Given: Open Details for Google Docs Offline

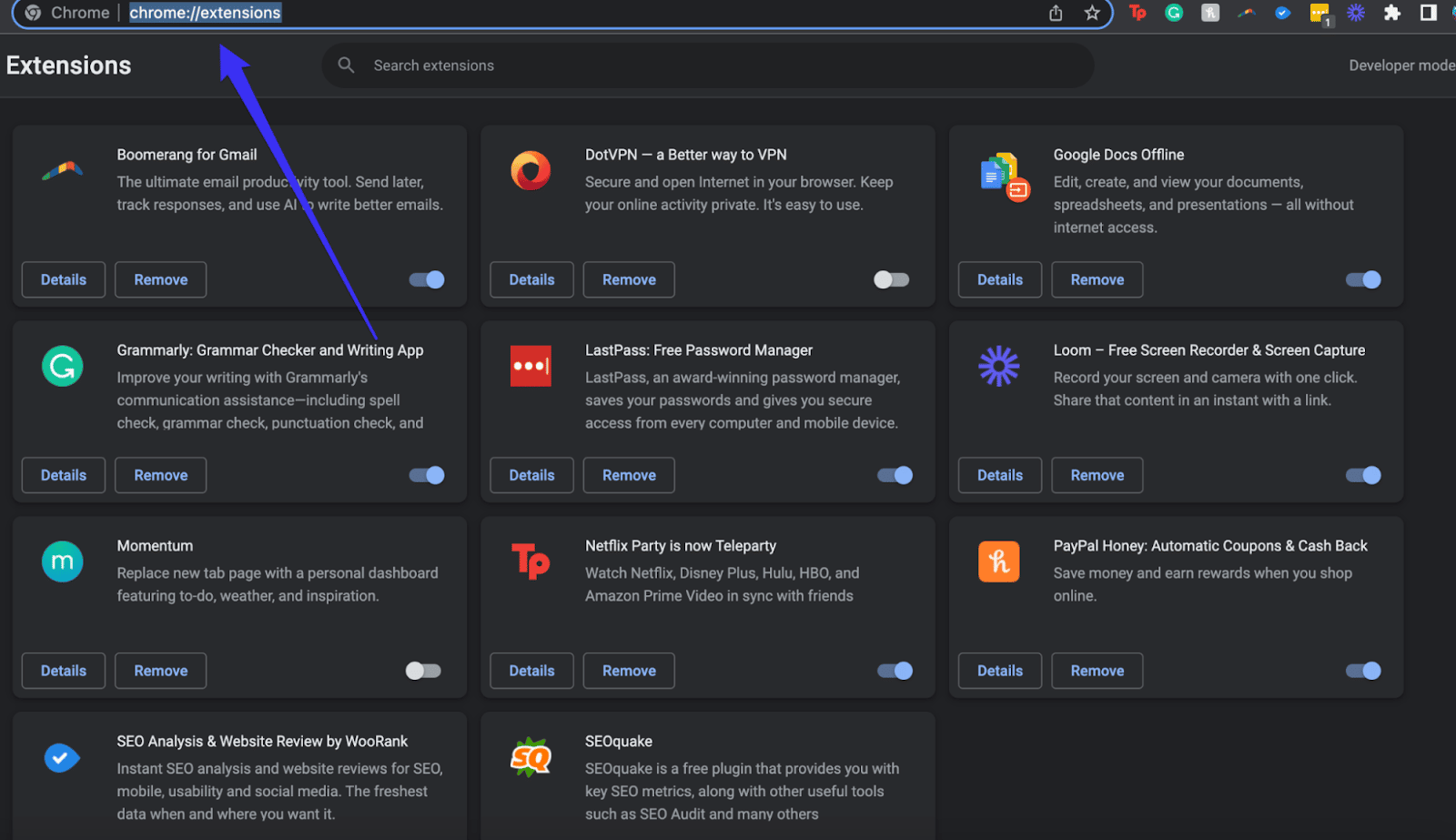Looking at the screenshot, I should pos(998,279).
